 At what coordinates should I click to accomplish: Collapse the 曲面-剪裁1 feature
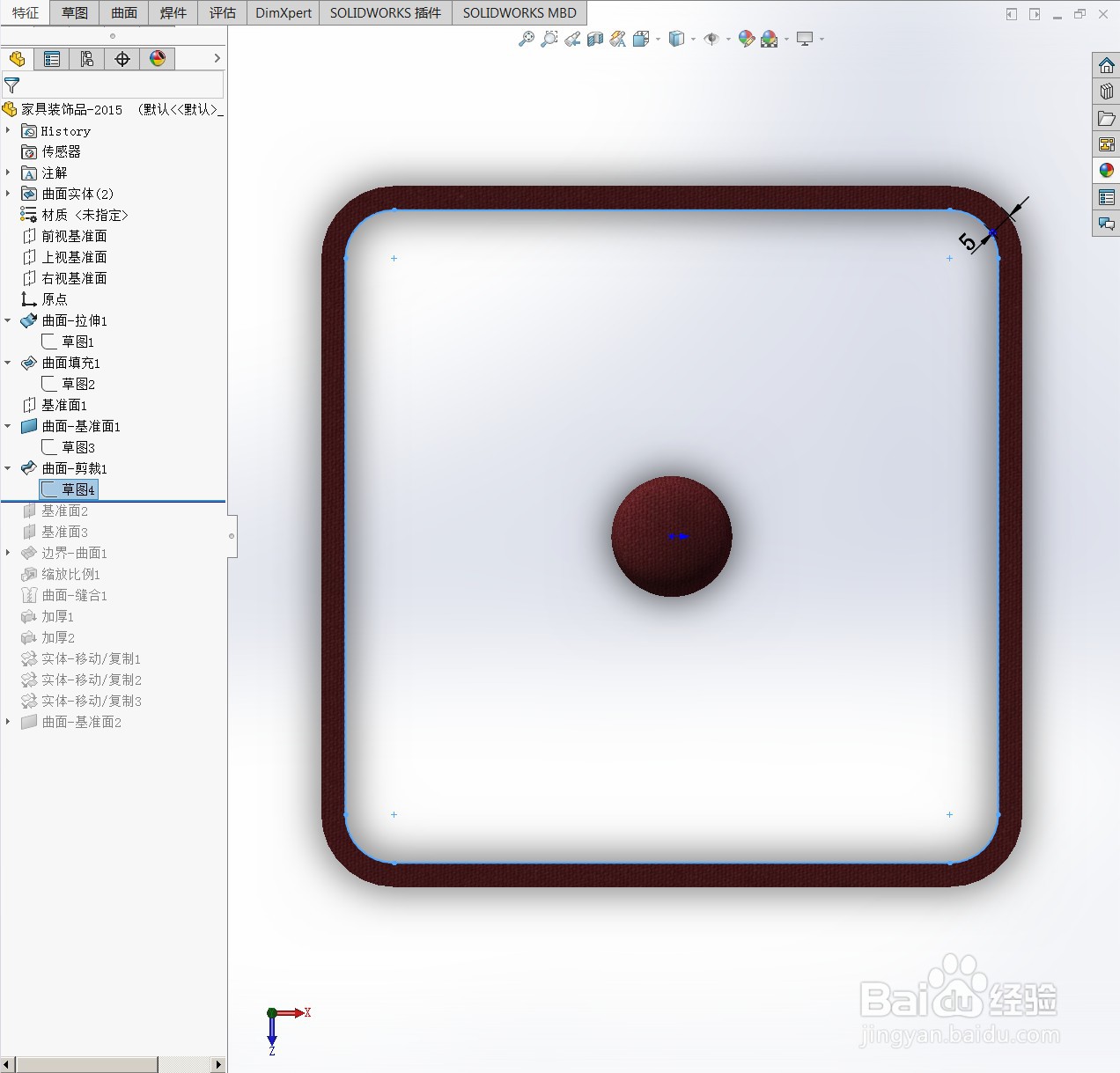click(8, 468)
